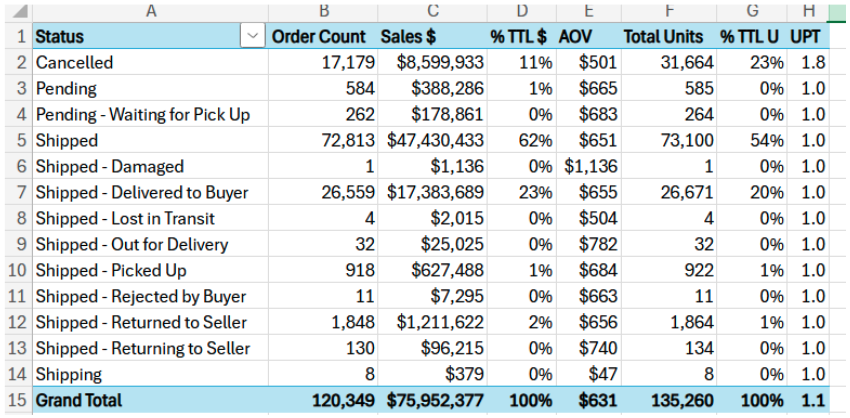This screenshot has height=418, width=850.
Task: Select Shipped - Returned to Seller cell
Action: pos(151,322)
